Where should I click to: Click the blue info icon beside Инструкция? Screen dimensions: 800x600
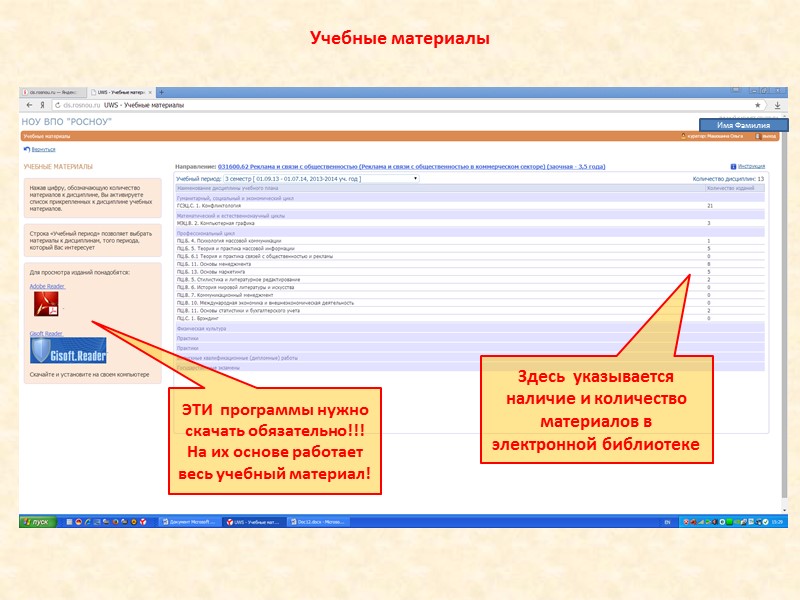point(733,166)
